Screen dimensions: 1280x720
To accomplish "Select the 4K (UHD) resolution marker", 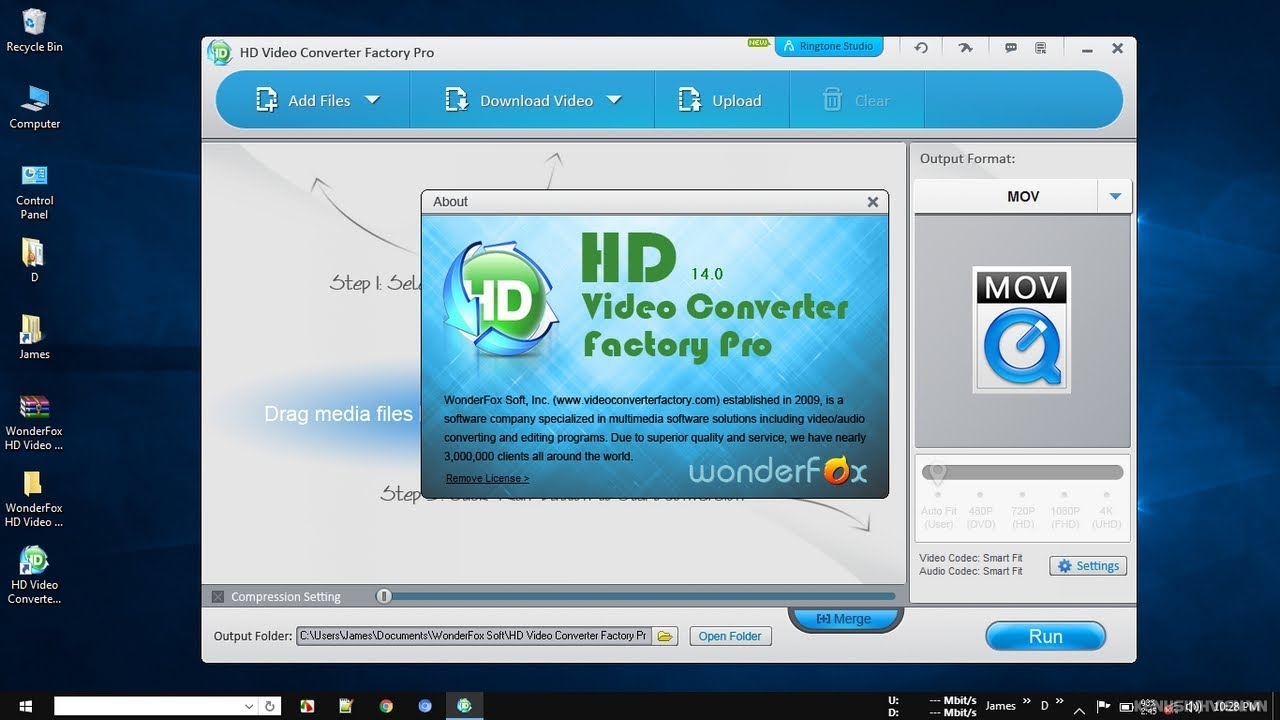I will pos(1106,510).
